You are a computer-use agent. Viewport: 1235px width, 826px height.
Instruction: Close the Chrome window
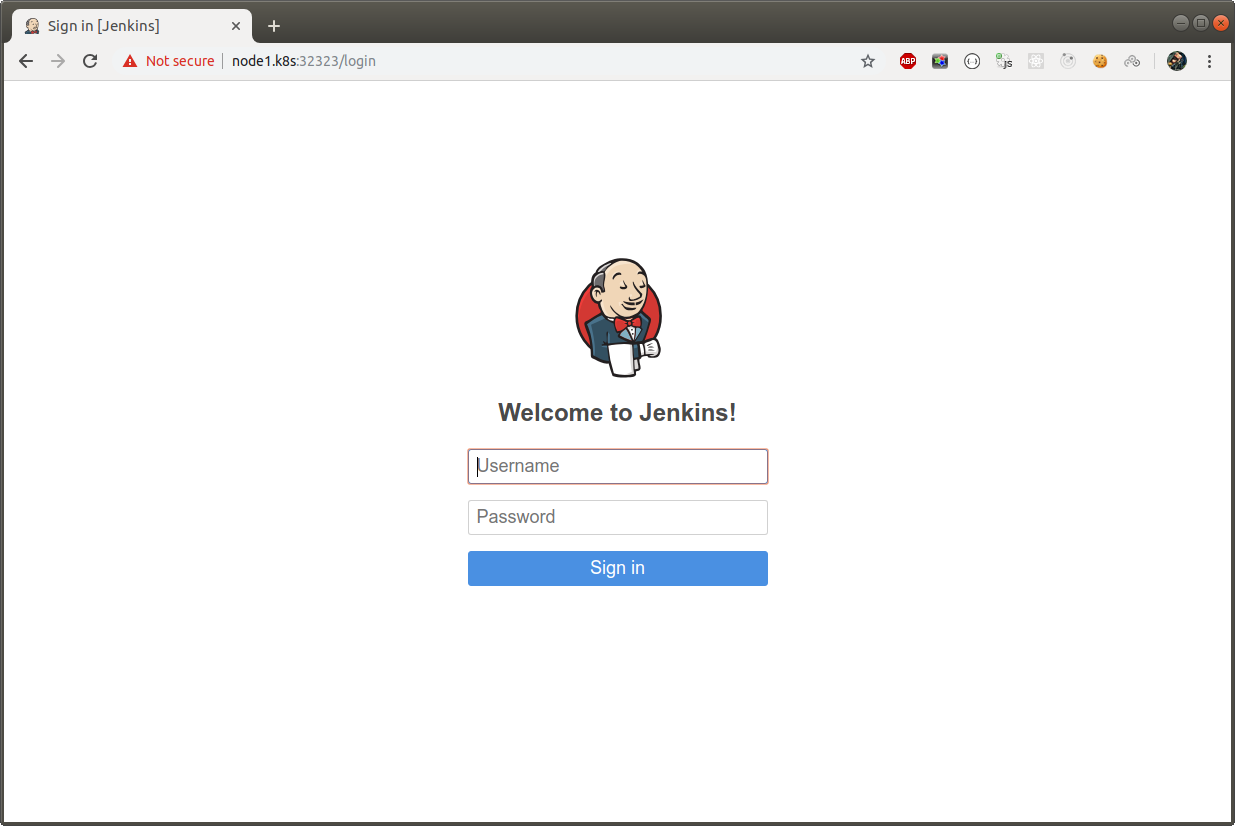point(1220,22)
